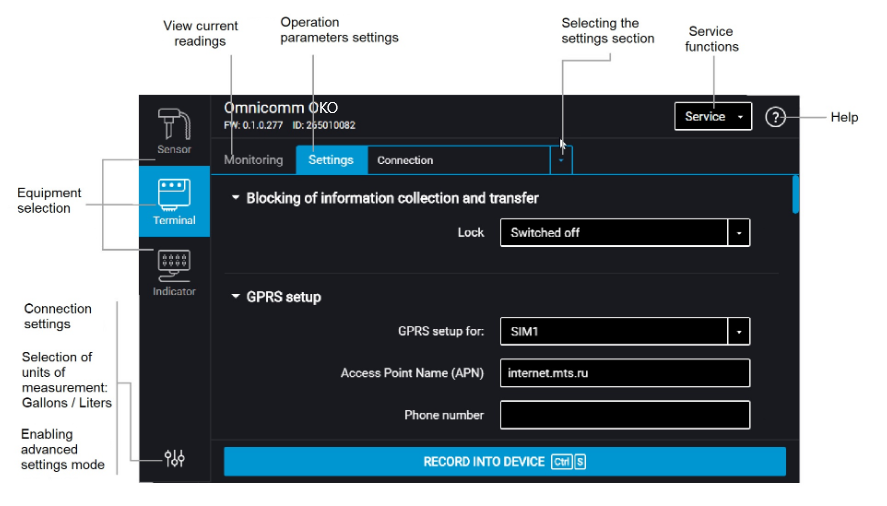Click the vertical scrollbar thumb
The width and height of the screenshot is (887, 506).
point(796,195)
